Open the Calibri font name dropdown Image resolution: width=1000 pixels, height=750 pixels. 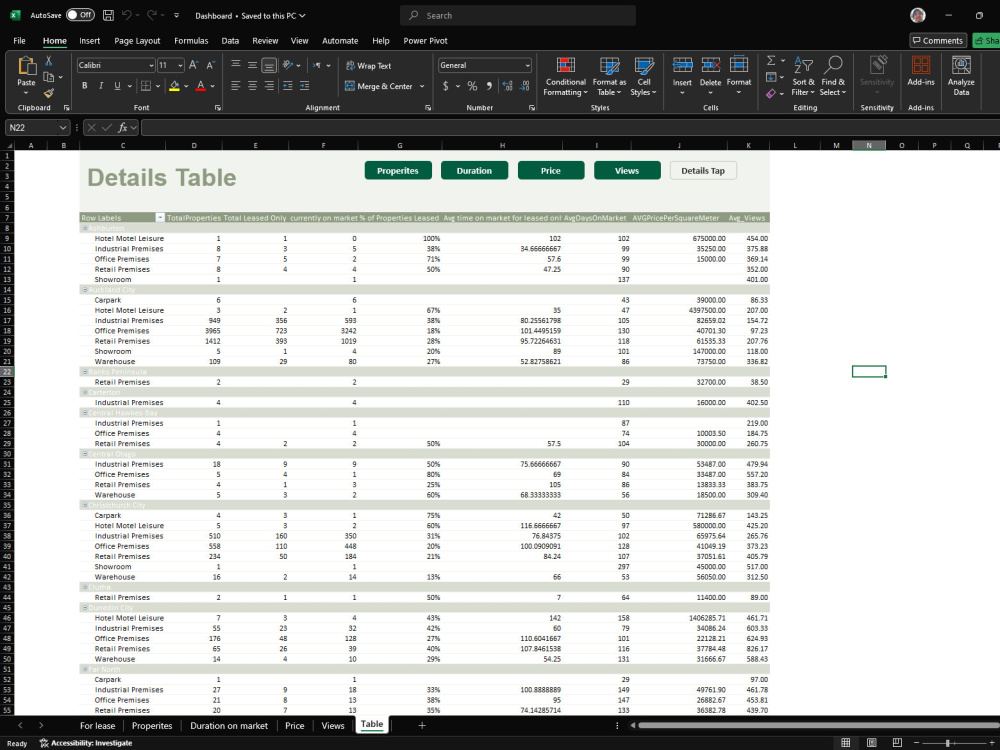click(x=151, y=65)
